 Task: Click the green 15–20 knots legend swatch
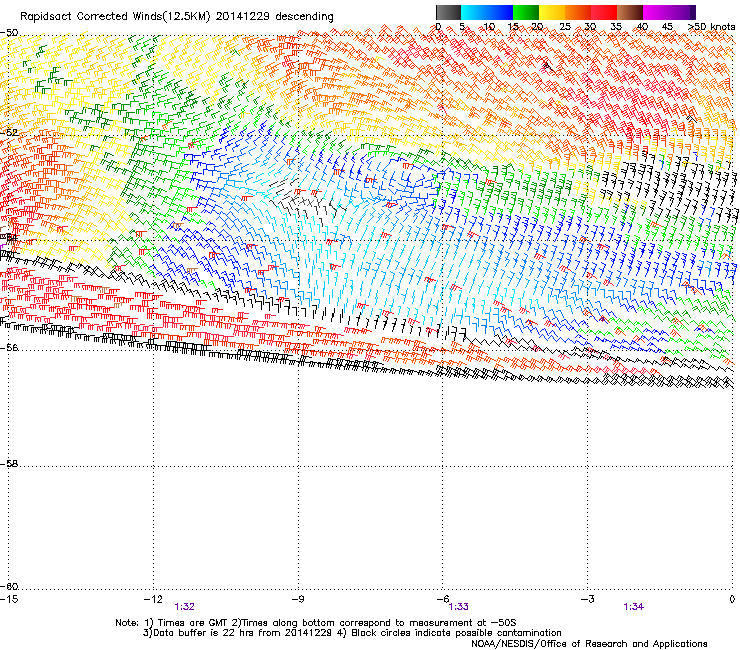(526, 12)
